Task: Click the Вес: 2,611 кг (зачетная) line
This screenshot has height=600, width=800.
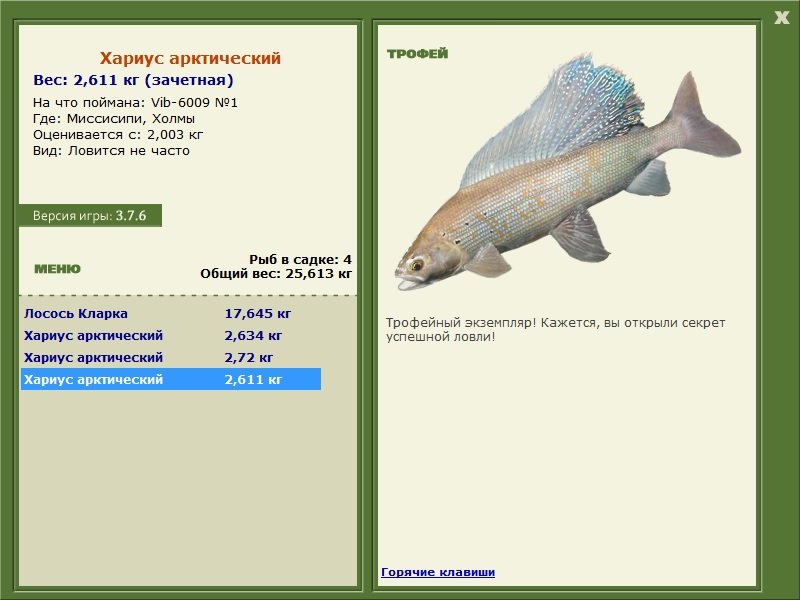Action: (x=133, y=80)
